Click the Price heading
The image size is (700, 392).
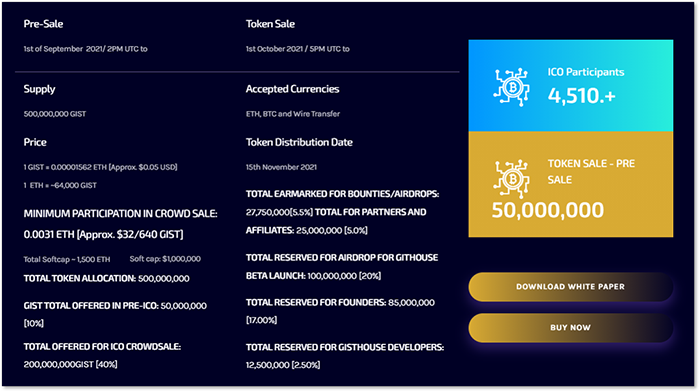(35, 142)
